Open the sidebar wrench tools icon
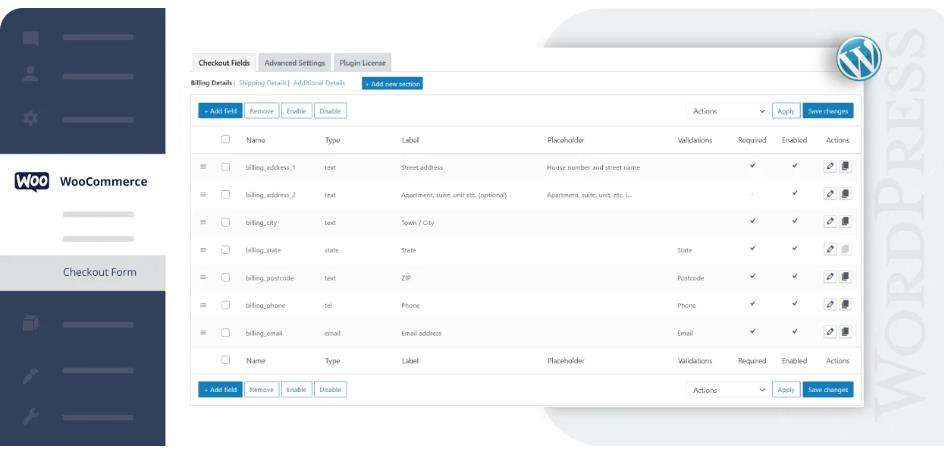Image resolution: width=944 pixels, height=462 pixels. 30,417
